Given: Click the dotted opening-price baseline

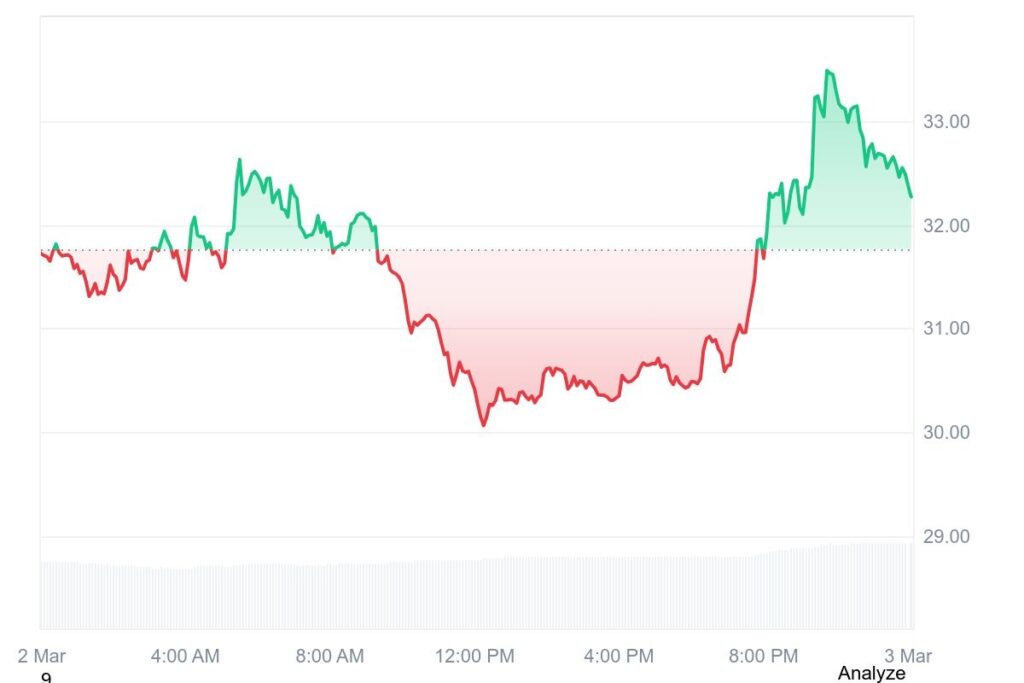Looking at the screenshot, I should click(x=475, y=250).
